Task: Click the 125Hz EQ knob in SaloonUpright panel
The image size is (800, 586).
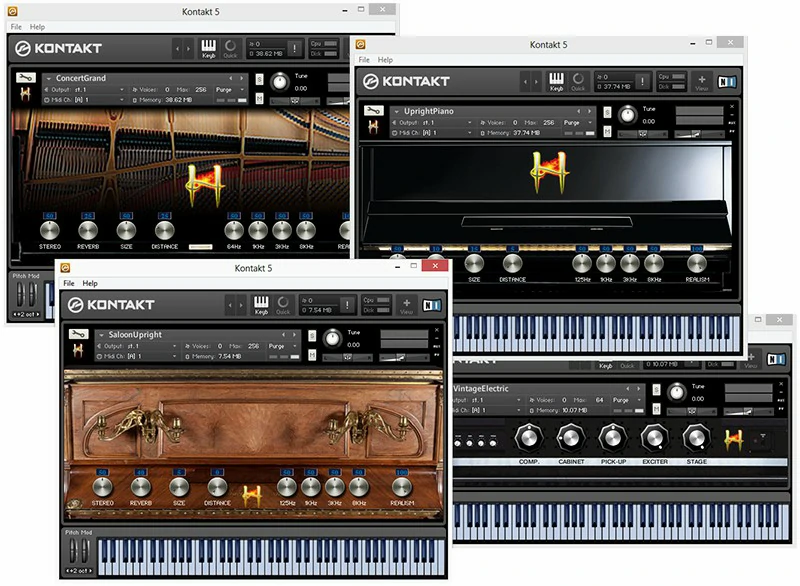Action: click(287, 487)
